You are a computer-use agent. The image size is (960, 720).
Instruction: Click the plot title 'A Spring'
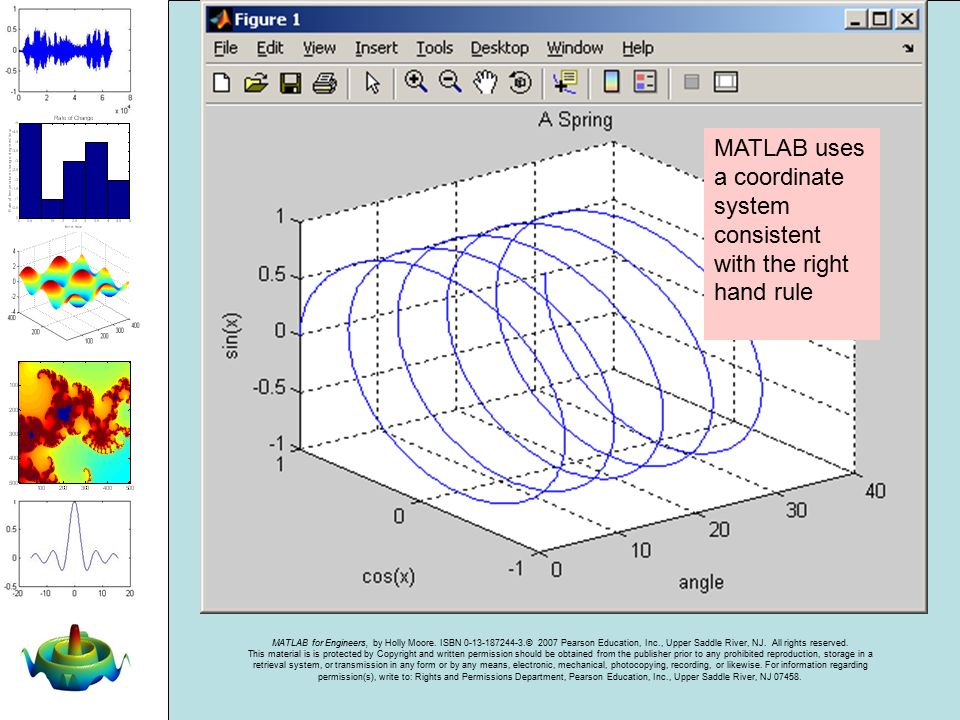coord(575,119)
